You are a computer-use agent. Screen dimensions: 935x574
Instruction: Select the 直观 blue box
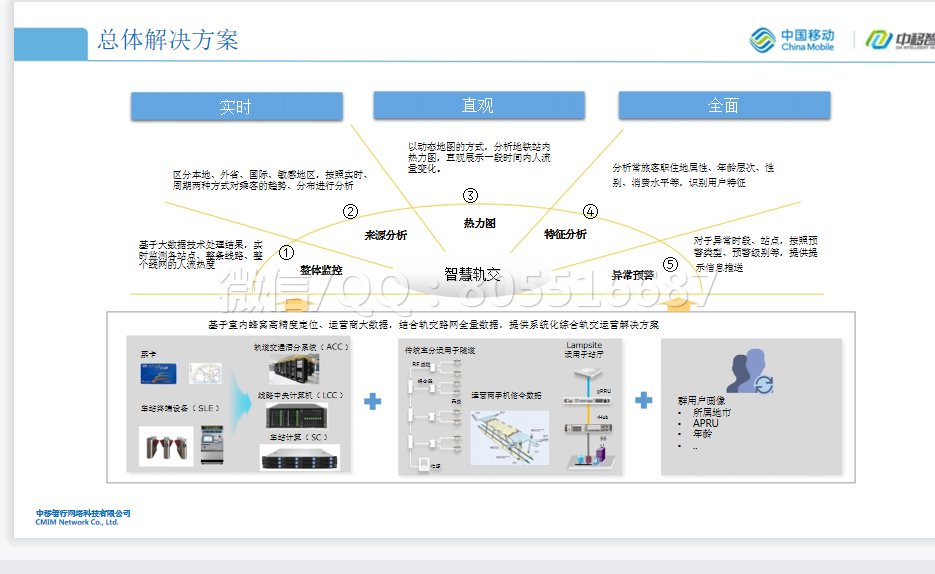point(479,106)
